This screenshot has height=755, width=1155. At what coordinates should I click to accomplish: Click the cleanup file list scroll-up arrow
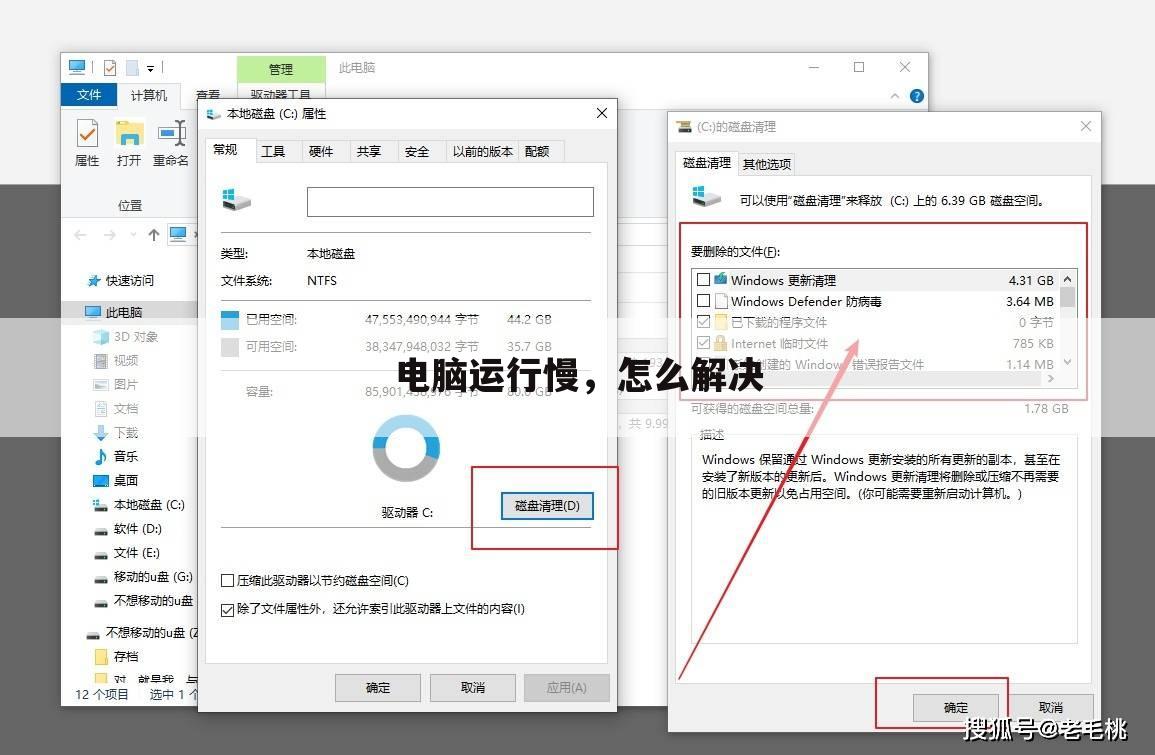(x=1067, y=279)
